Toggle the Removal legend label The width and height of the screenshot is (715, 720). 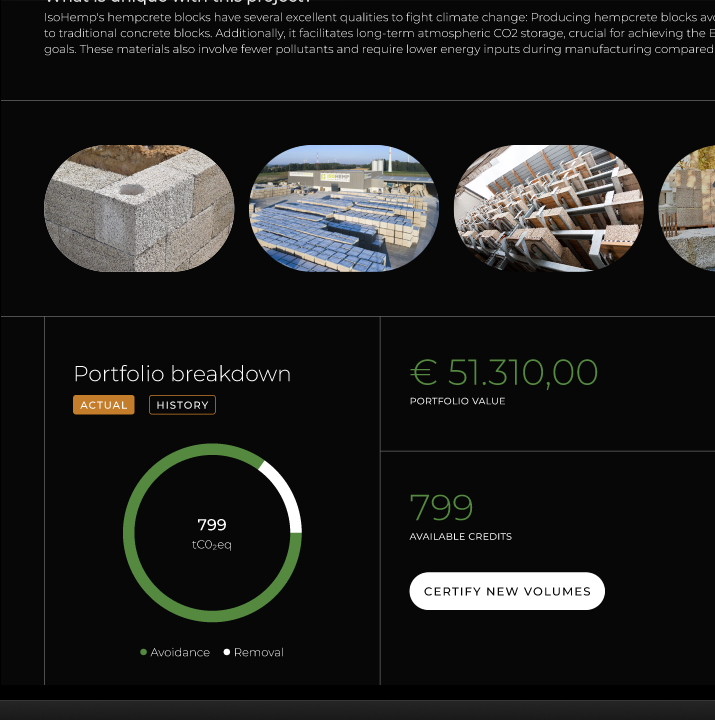[259, 652]
